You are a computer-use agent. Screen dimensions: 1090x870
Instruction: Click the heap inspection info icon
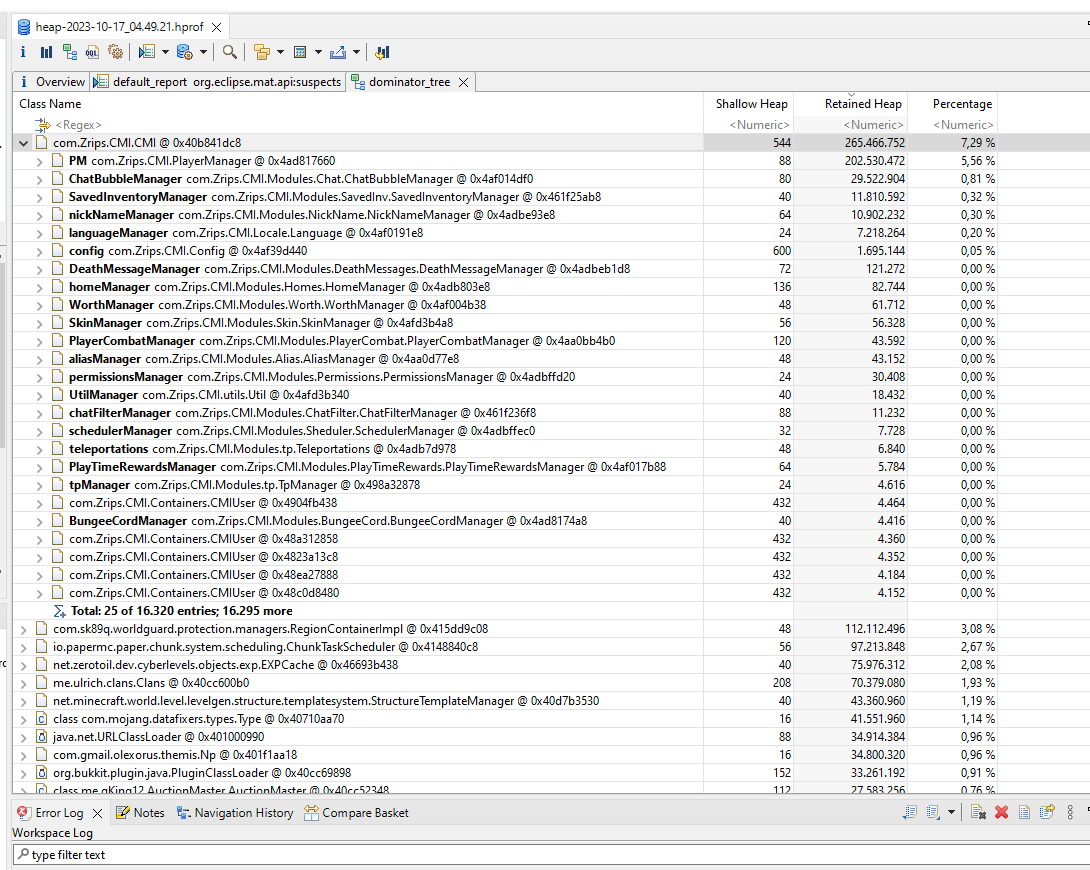(x=23, y=51)
